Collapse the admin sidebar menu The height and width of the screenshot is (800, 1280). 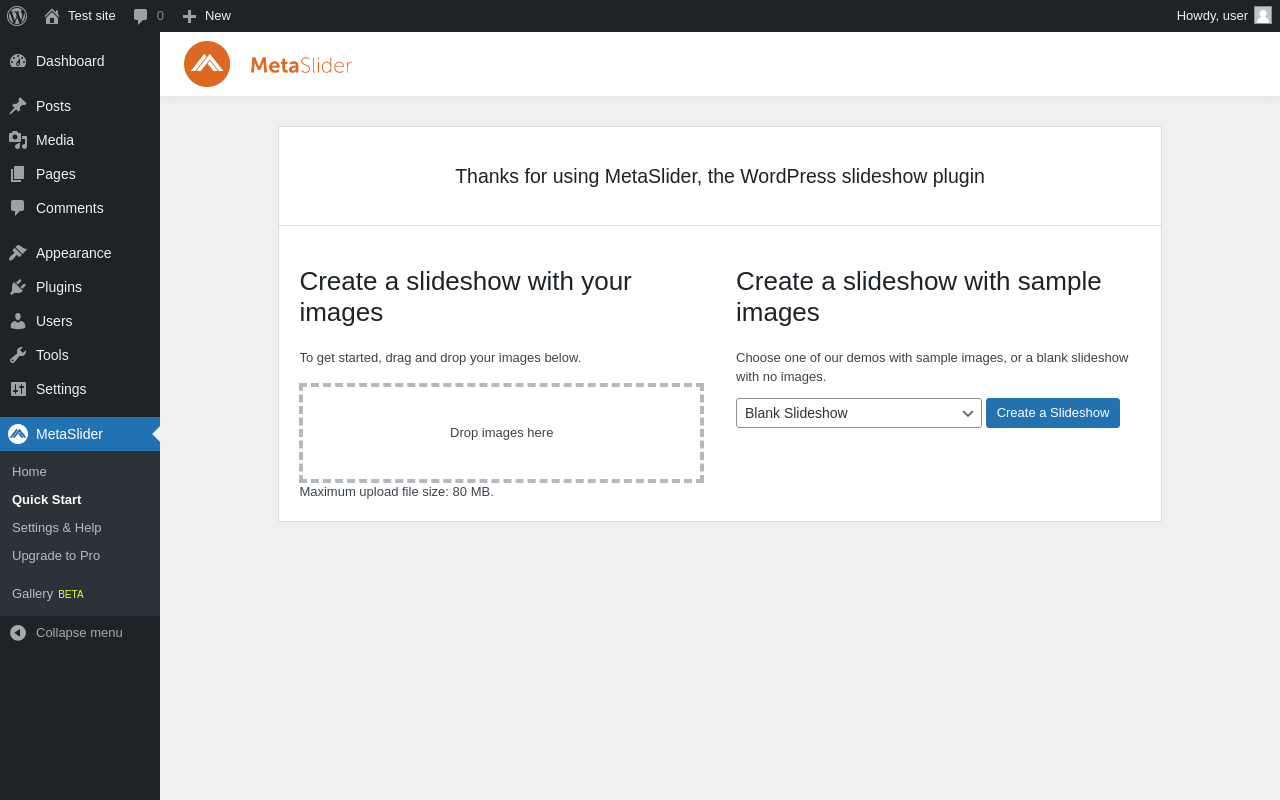click(x=66, y=632)
